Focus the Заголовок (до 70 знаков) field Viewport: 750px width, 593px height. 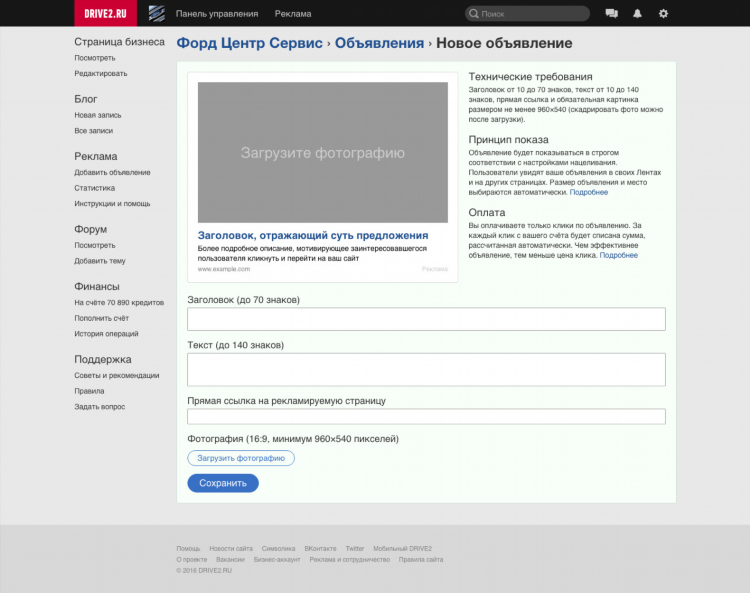(x=426, y=319)
